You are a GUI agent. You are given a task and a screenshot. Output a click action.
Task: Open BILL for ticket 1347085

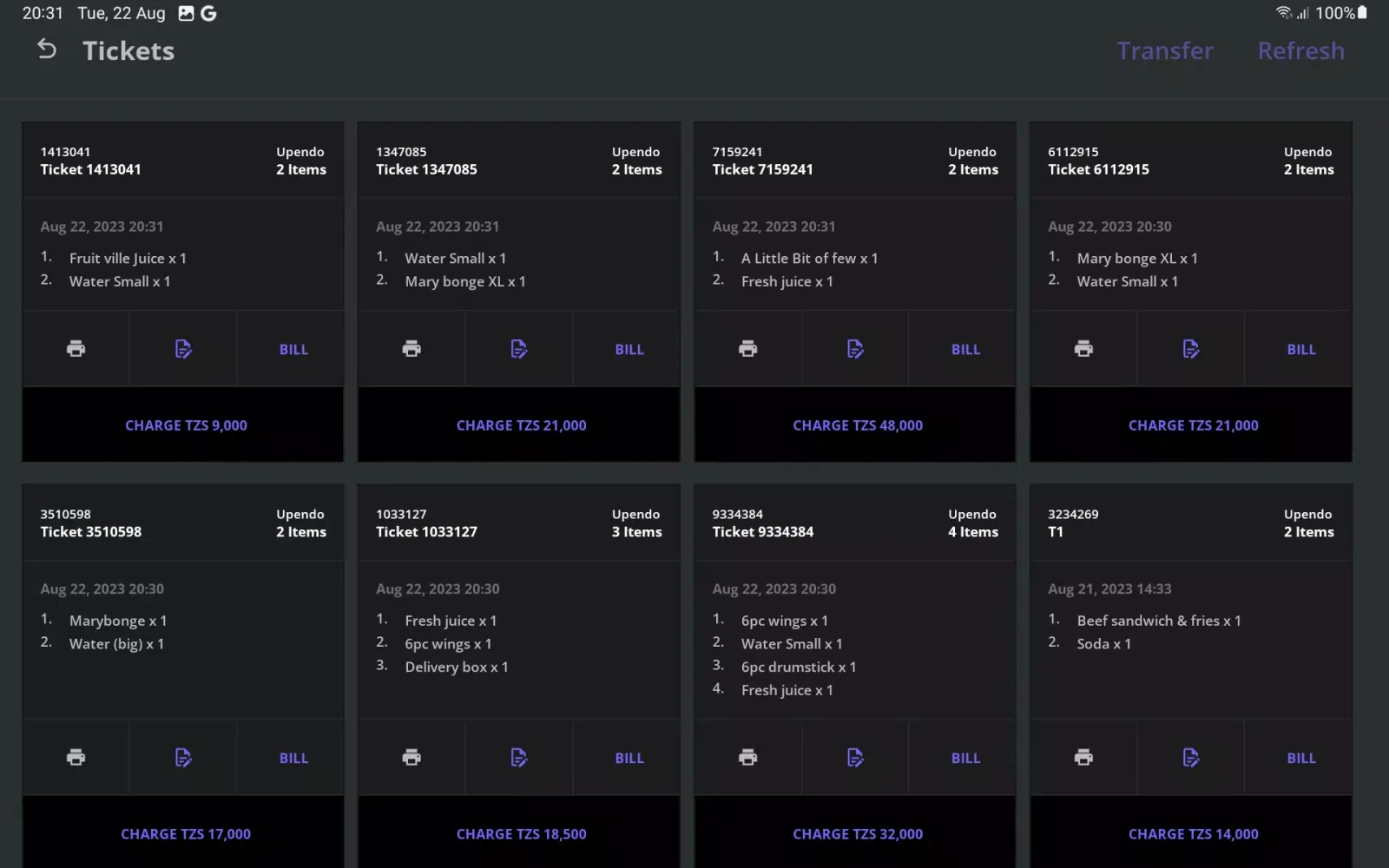(x=629, y=350)
